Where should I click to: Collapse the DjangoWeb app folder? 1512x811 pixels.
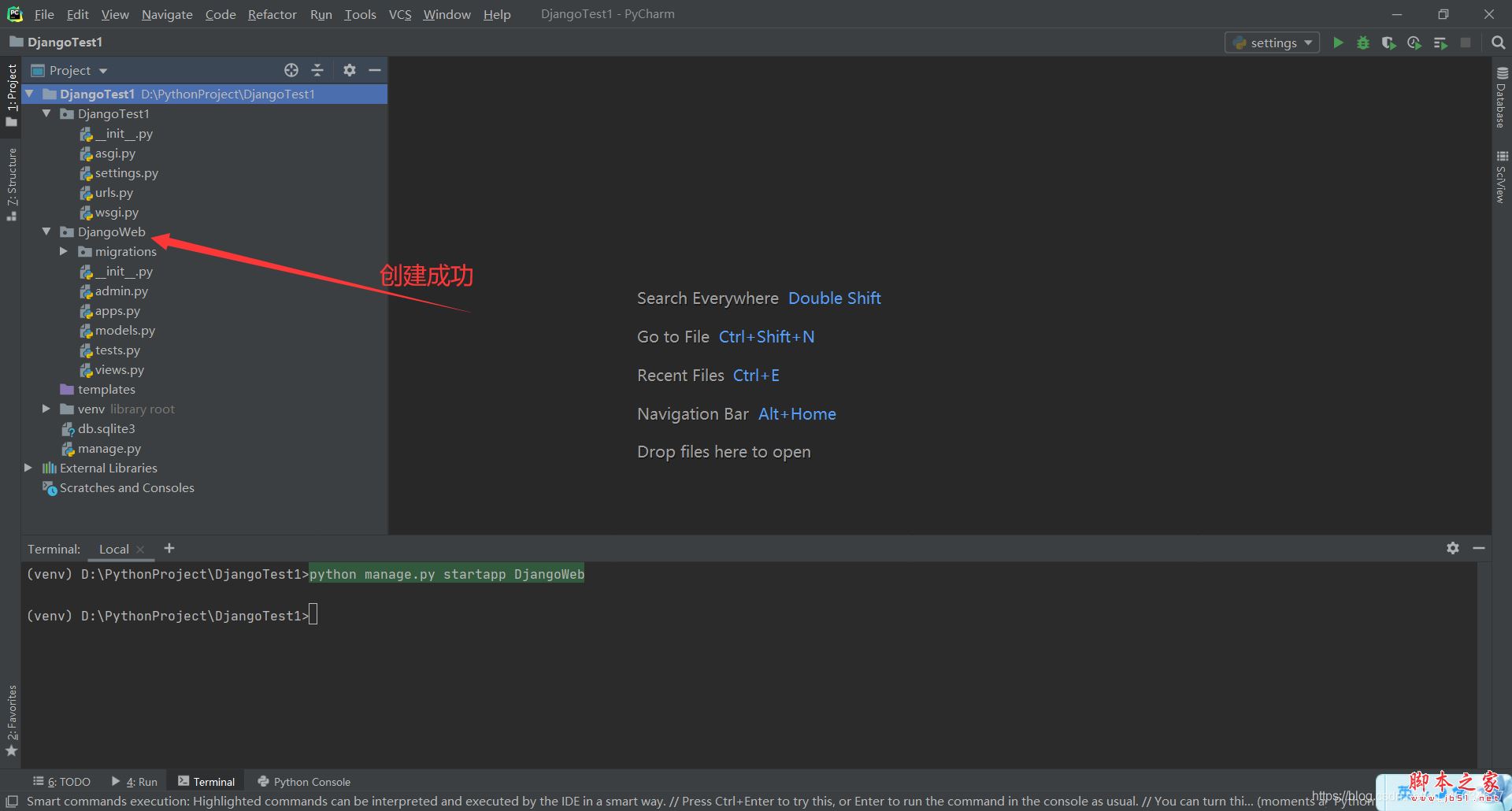click(x=46, y=231)
